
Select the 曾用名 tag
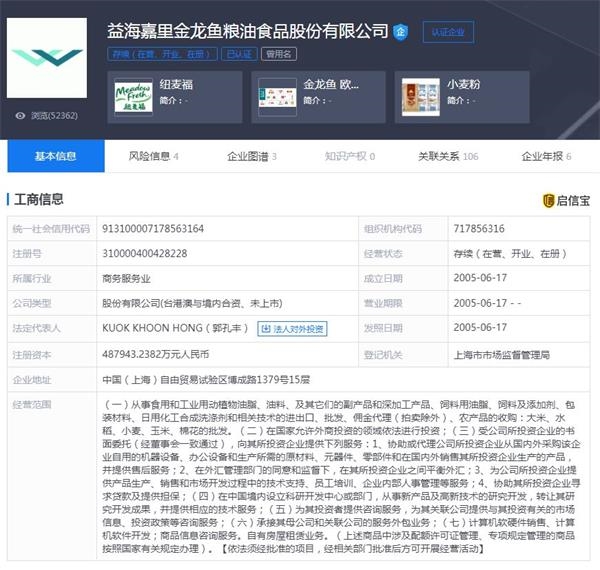278,55
